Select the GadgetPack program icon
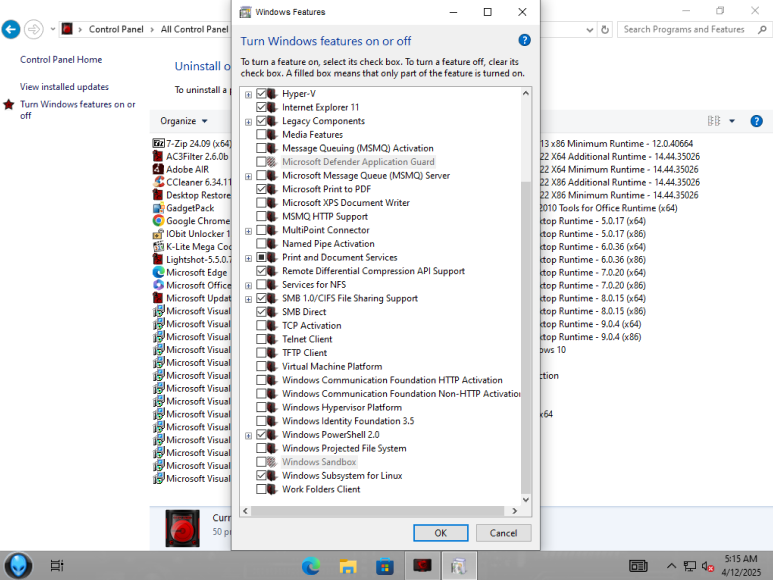773x580 pixels. [x=158, y=208]
